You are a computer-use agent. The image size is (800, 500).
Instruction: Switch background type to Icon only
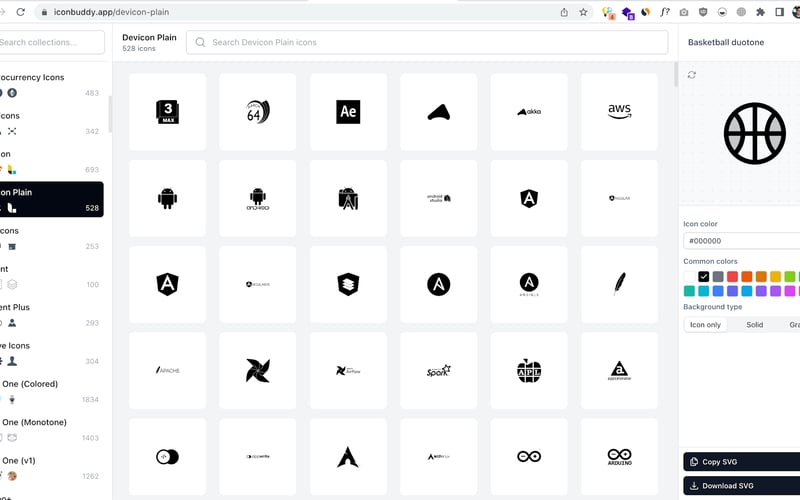click(x=705, y=325)
